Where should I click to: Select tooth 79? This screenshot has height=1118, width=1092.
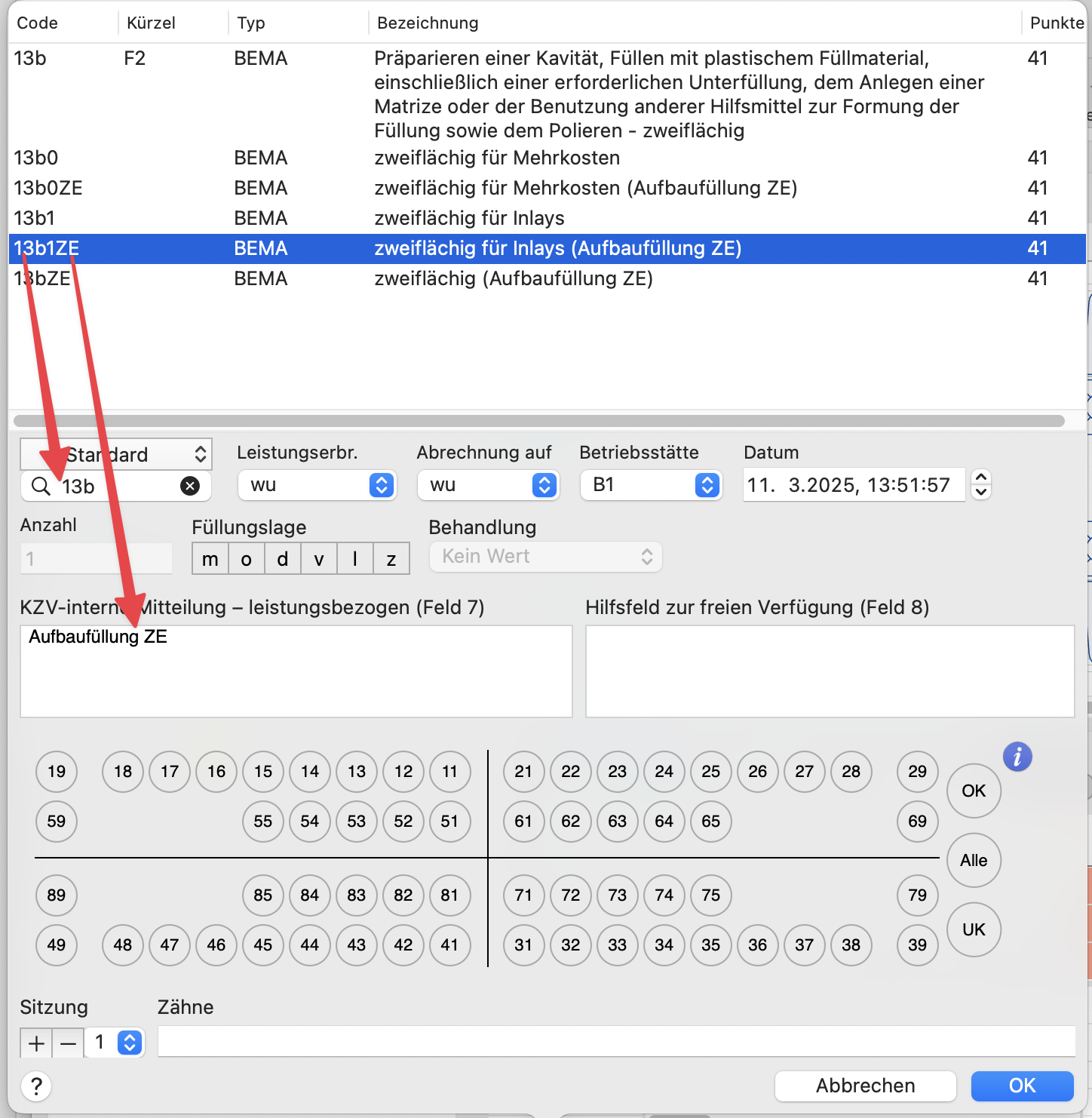click(x=918, y=895)
